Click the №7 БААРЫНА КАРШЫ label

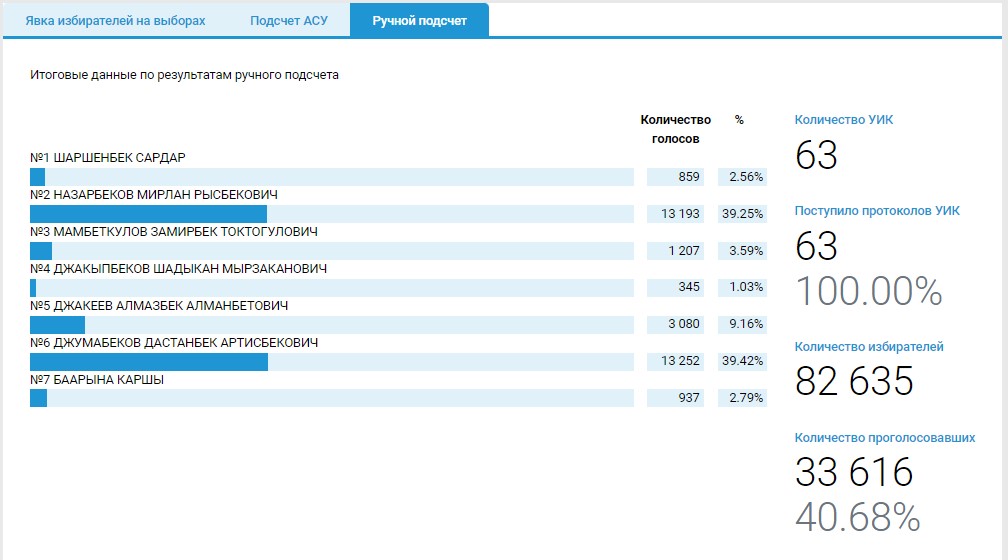97,380
